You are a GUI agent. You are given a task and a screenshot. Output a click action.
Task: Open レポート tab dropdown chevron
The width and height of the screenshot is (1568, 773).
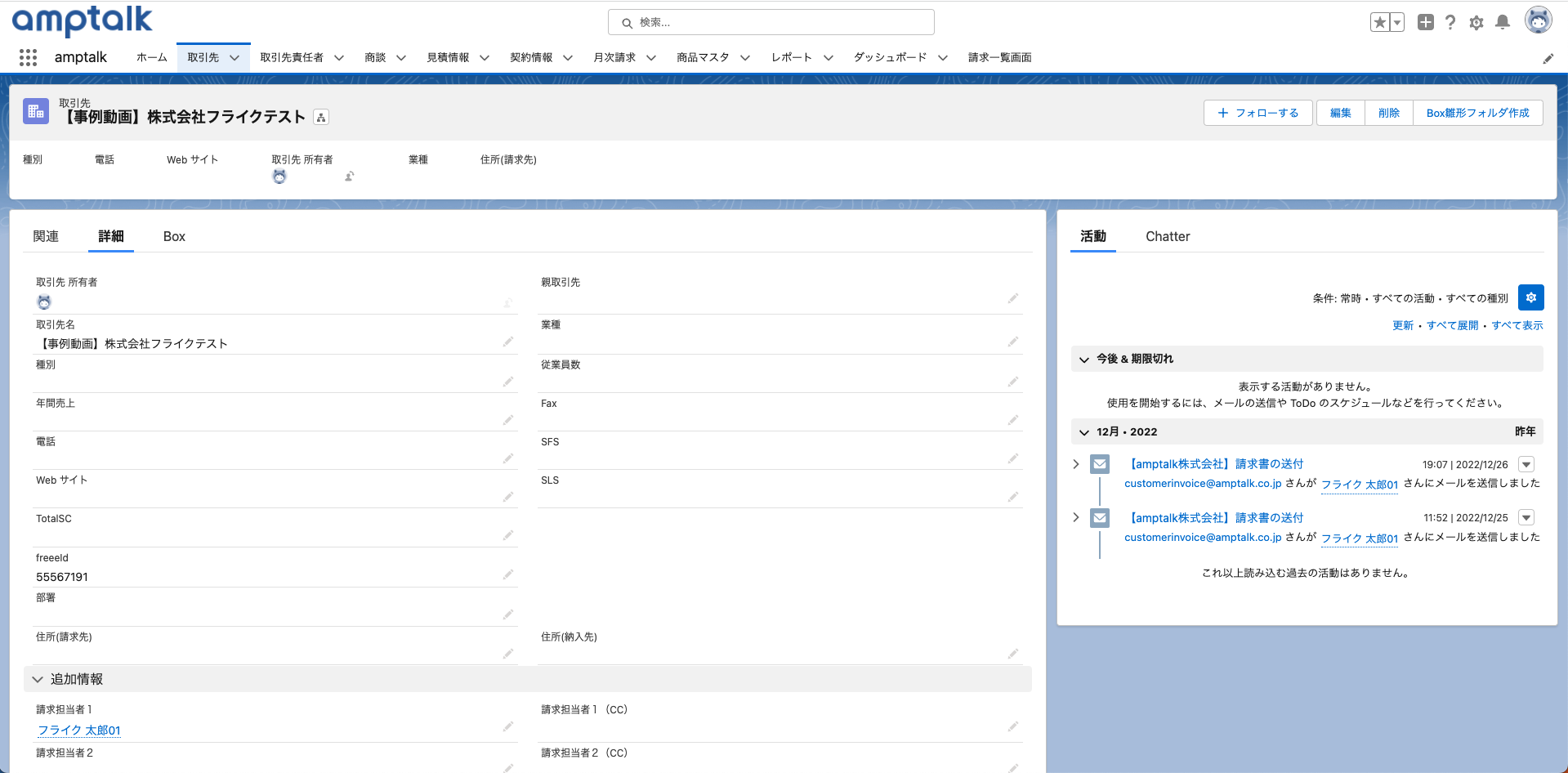829,58
